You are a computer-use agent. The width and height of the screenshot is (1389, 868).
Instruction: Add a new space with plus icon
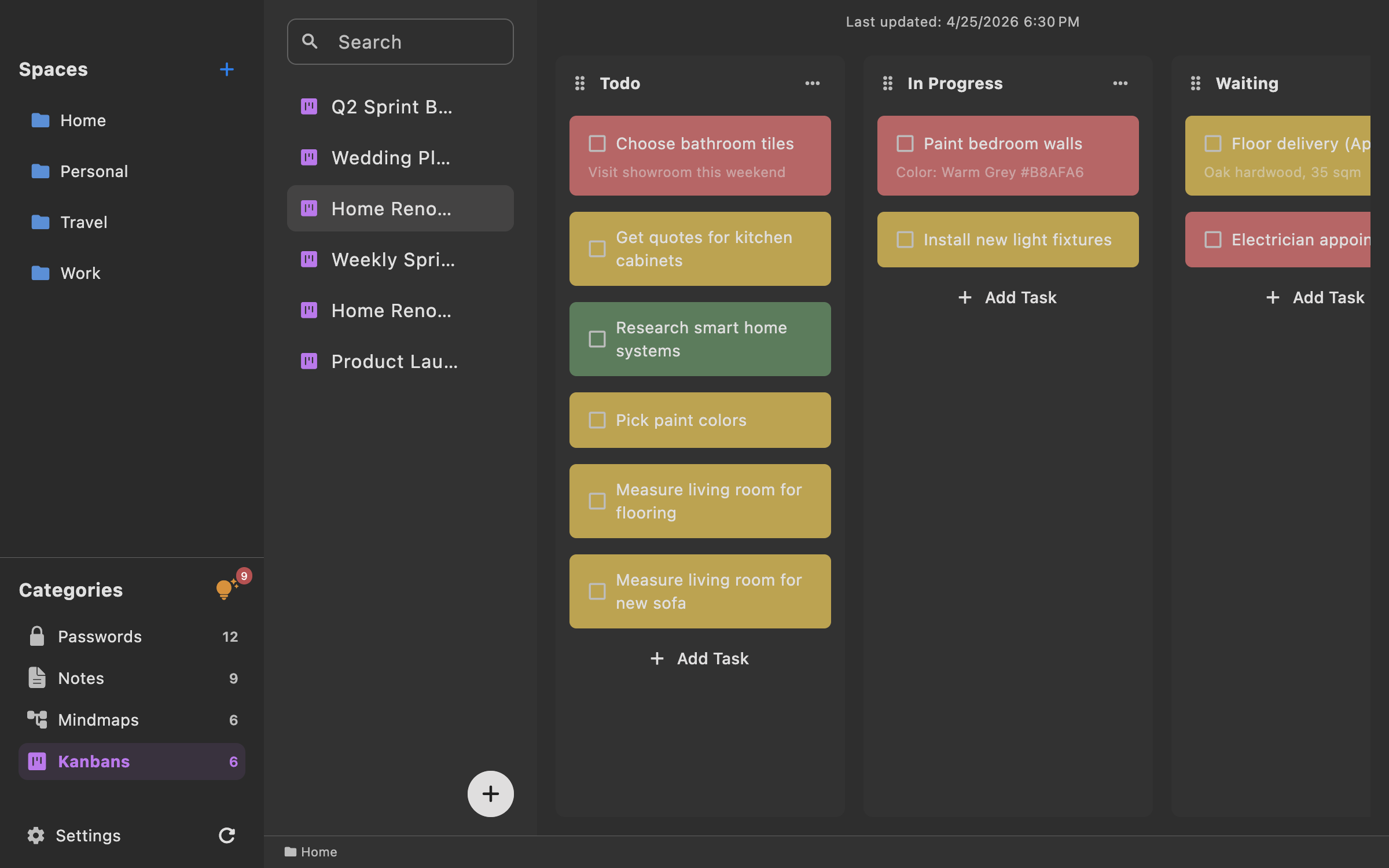[x=226, y=69]
